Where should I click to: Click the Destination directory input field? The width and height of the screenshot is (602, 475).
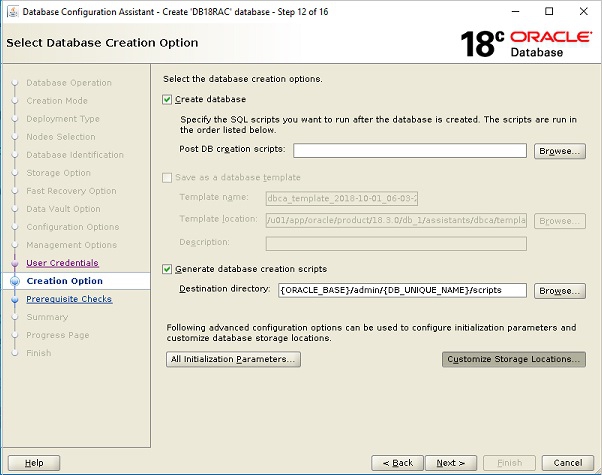pos(402,290)
